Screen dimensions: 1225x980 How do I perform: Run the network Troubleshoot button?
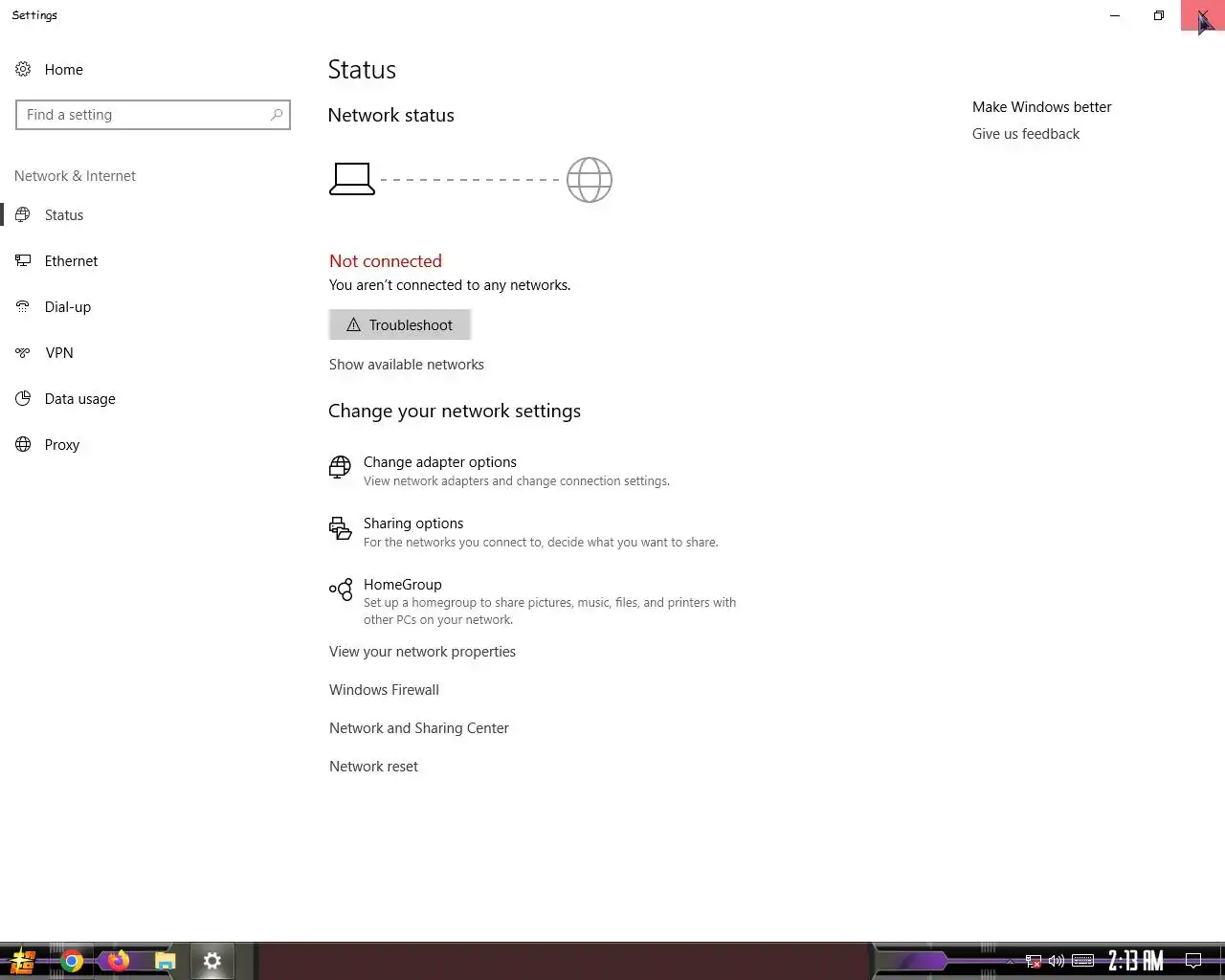pyautogui.click(x=400, y=324)
